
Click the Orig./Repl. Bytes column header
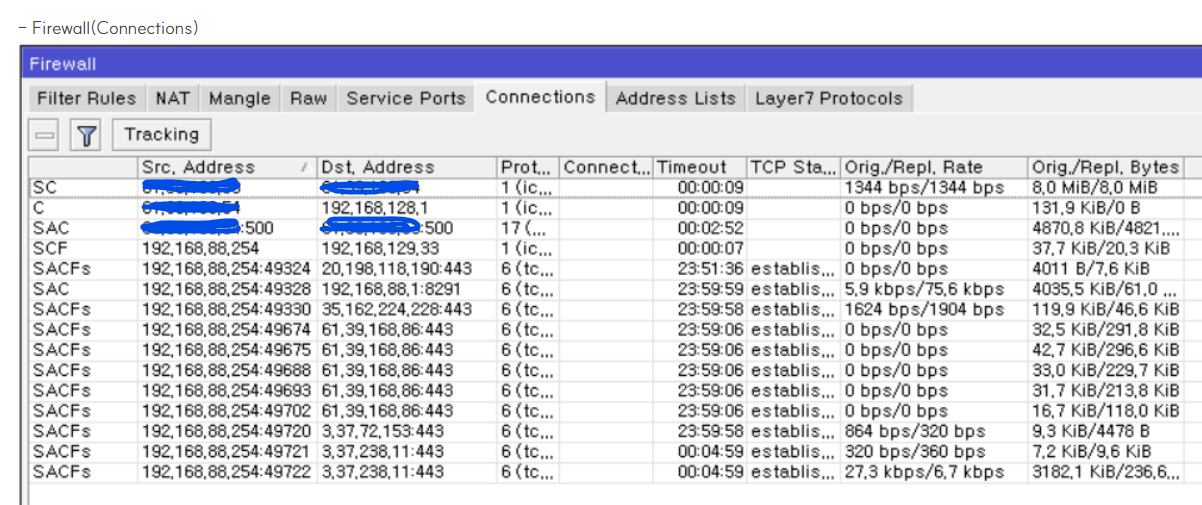1105,167
